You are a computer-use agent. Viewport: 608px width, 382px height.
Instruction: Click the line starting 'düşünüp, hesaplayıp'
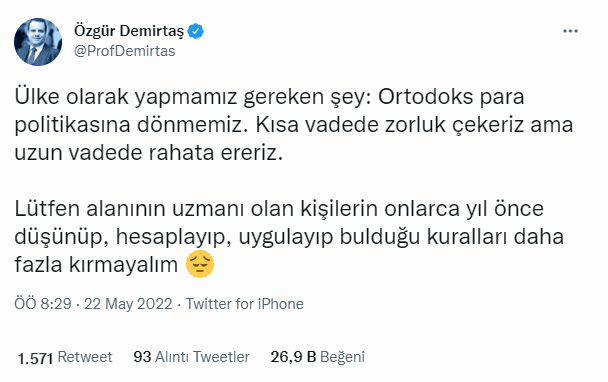tap(289, 237)
